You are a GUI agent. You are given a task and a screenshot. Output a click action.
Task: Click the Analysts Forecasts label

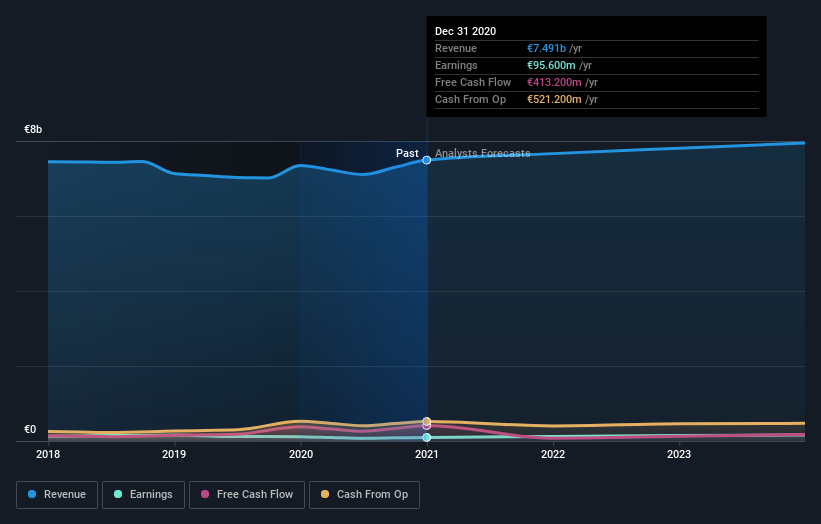483,153
